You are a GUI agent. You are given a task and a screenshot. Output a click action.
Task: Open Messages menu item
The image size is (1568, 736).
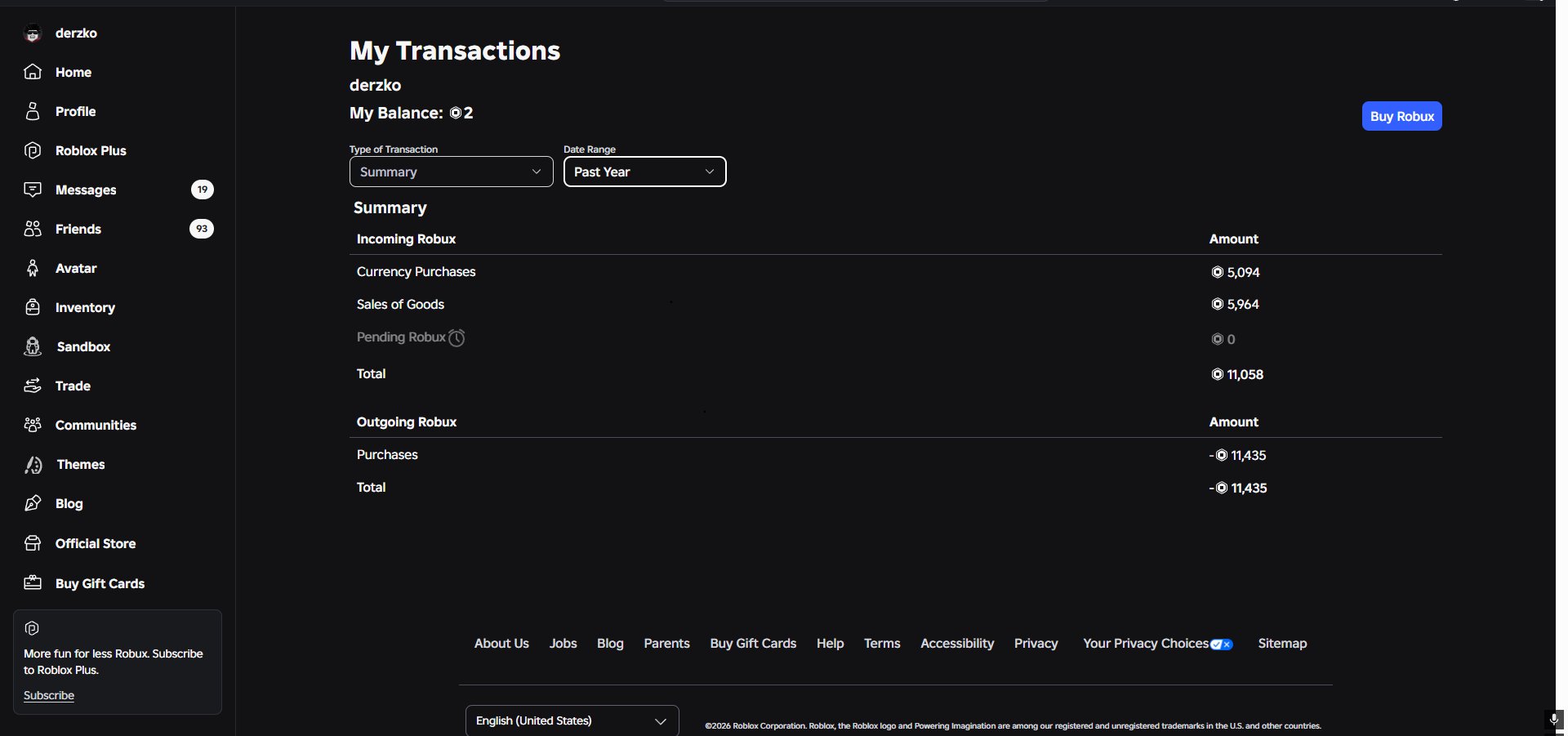[86, 190]
